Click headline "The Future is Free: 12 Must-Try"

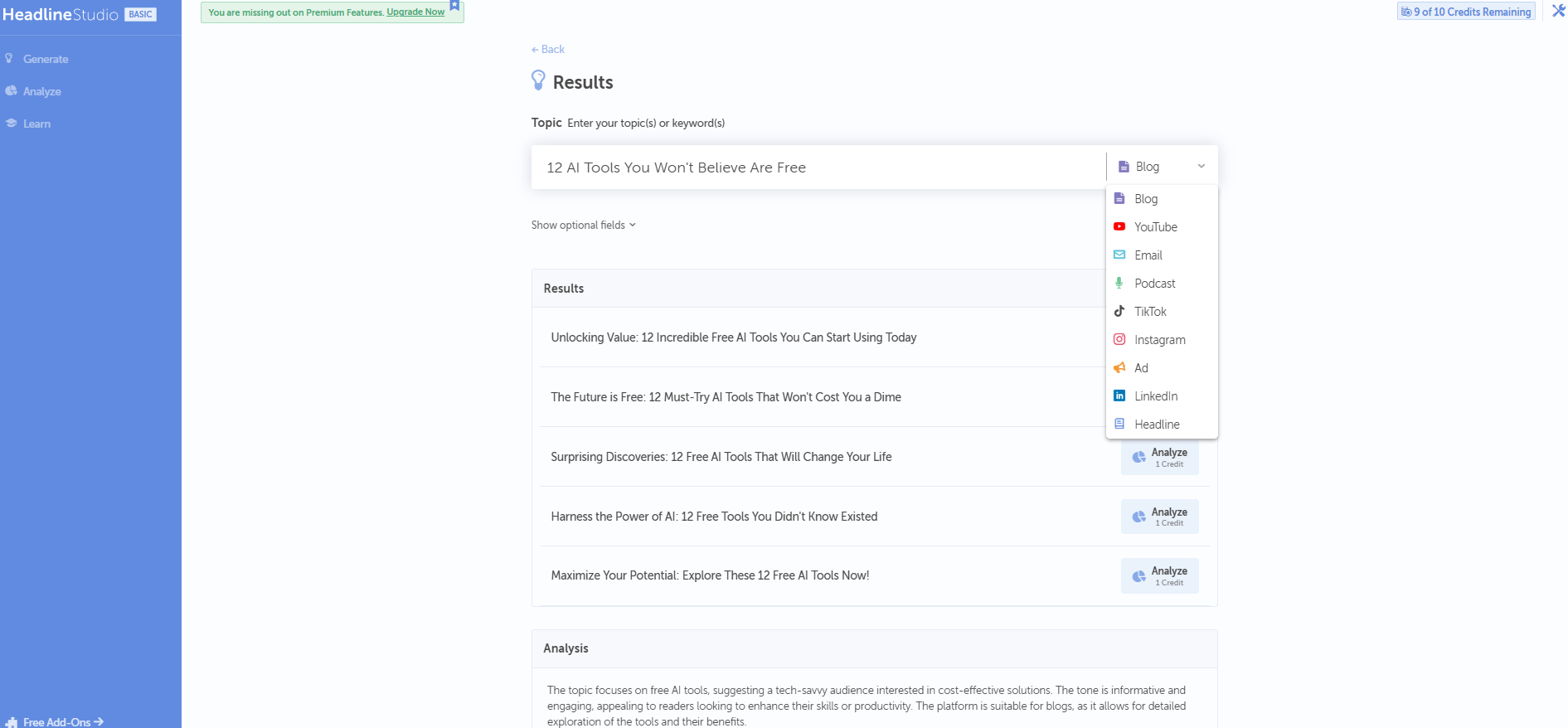[x=726, y=397]
